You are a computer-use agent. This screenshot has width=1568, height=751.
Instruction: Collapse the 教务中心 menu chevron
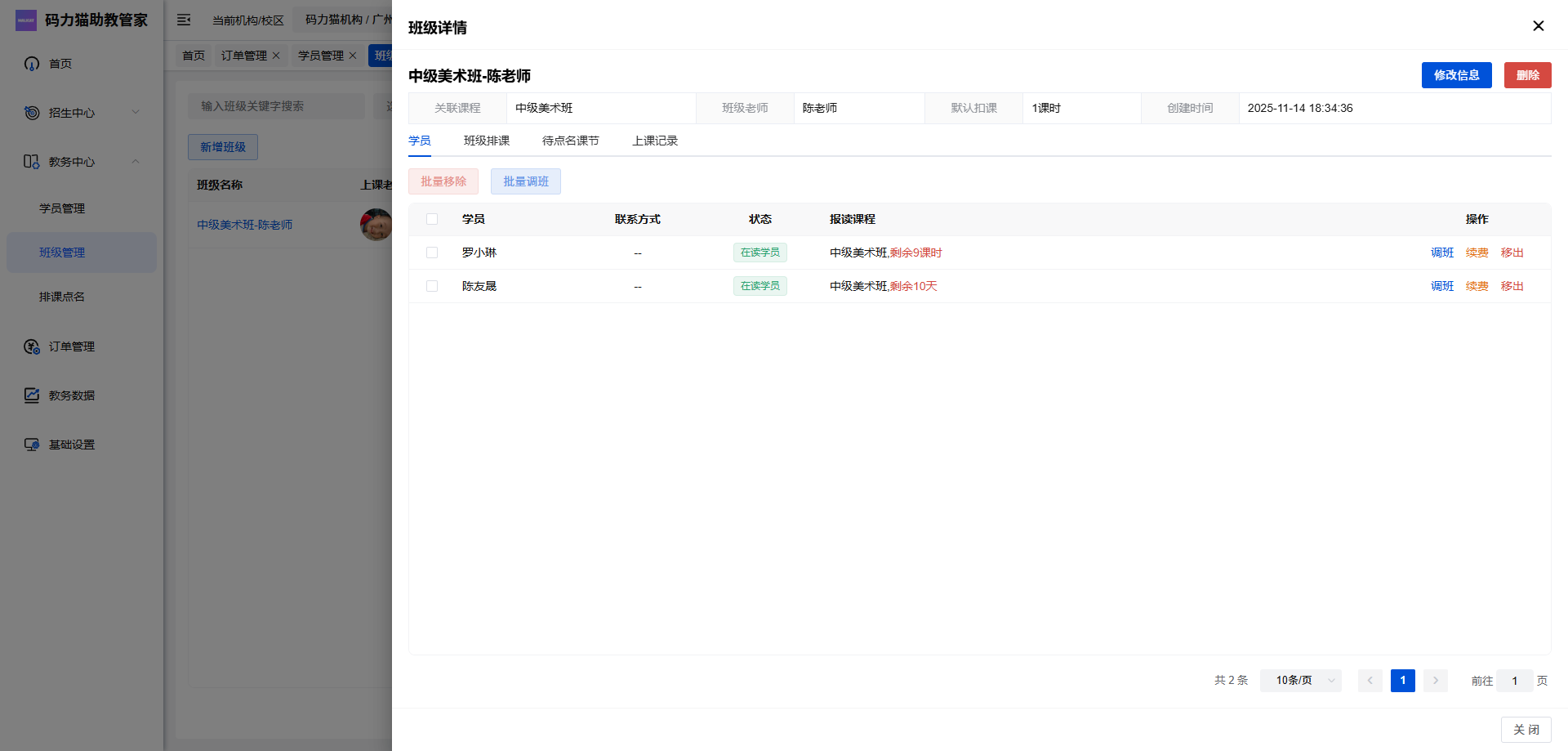tap(136, 162)
